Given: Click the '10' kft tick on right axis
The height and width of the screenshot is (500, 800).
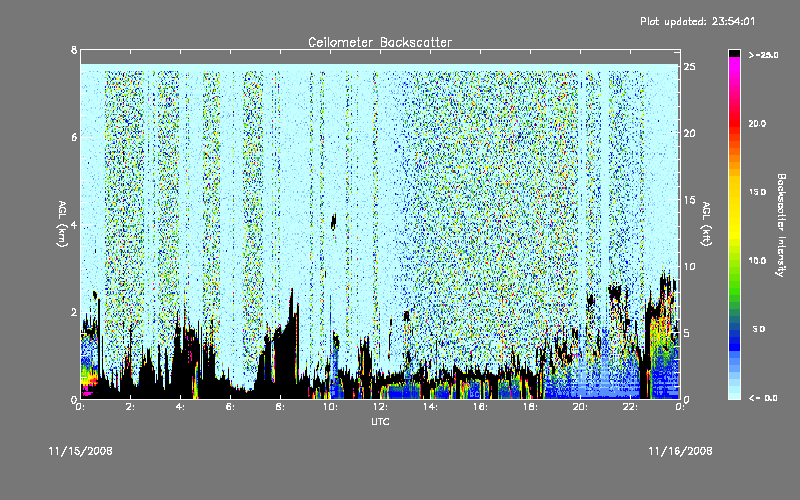Looking at the screenshot, I should pyautogui.click(x=689, y=266).
